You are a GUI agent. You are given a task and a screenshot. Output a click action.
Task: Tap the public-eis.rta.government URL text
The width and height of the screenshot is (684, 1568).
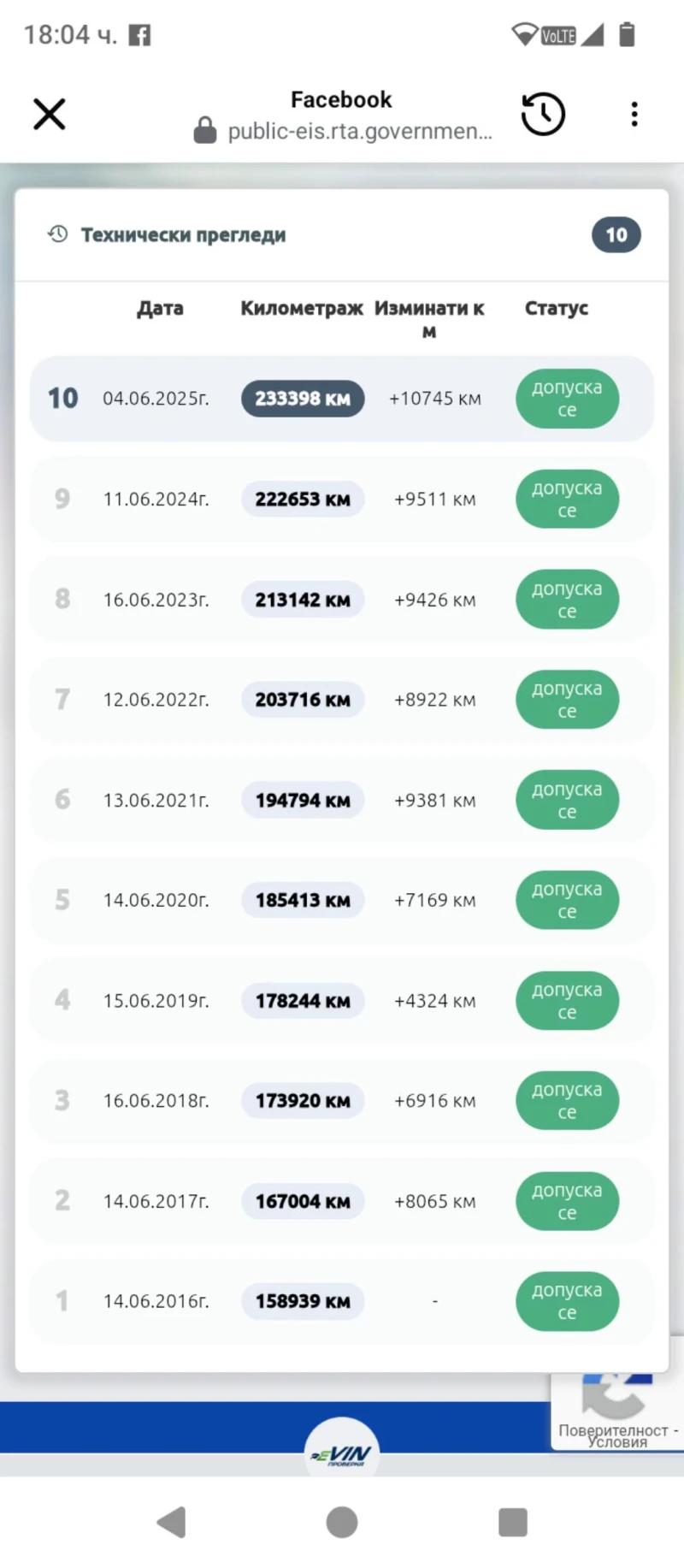point(360,132)
